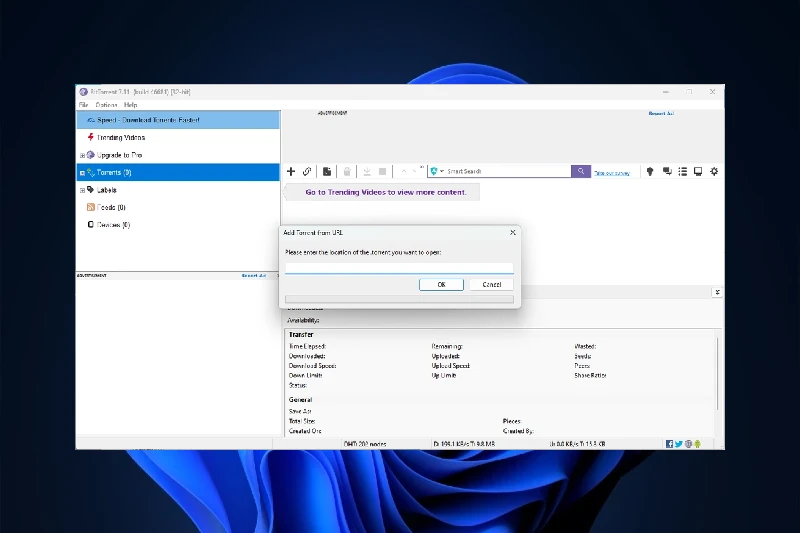800x533 pixels.
Task: Click the Create New Torrent file icon
Action: coord(327,172)
